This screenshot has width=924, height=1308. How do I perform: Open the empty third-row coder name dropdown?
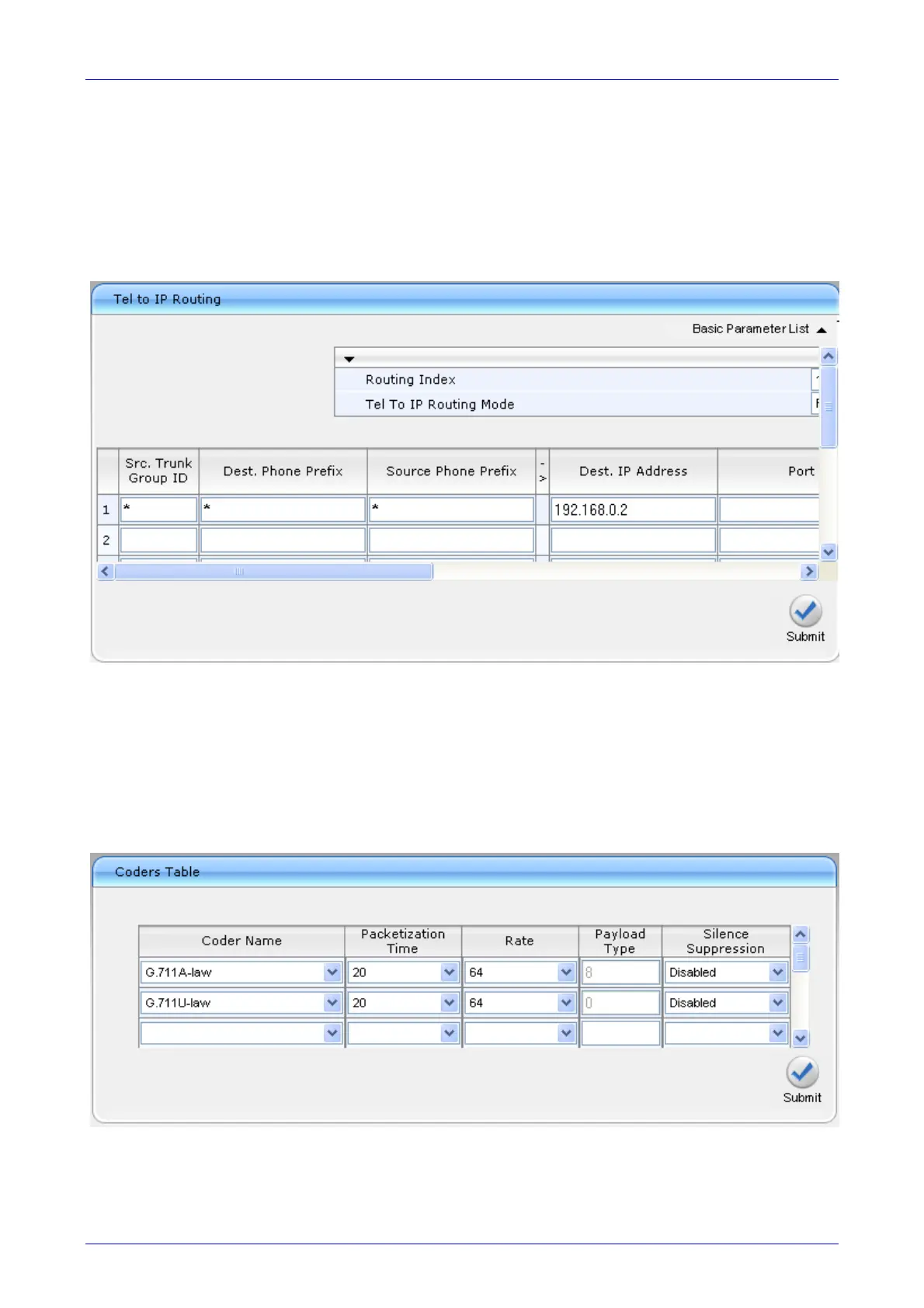[x=332, y=1033]
